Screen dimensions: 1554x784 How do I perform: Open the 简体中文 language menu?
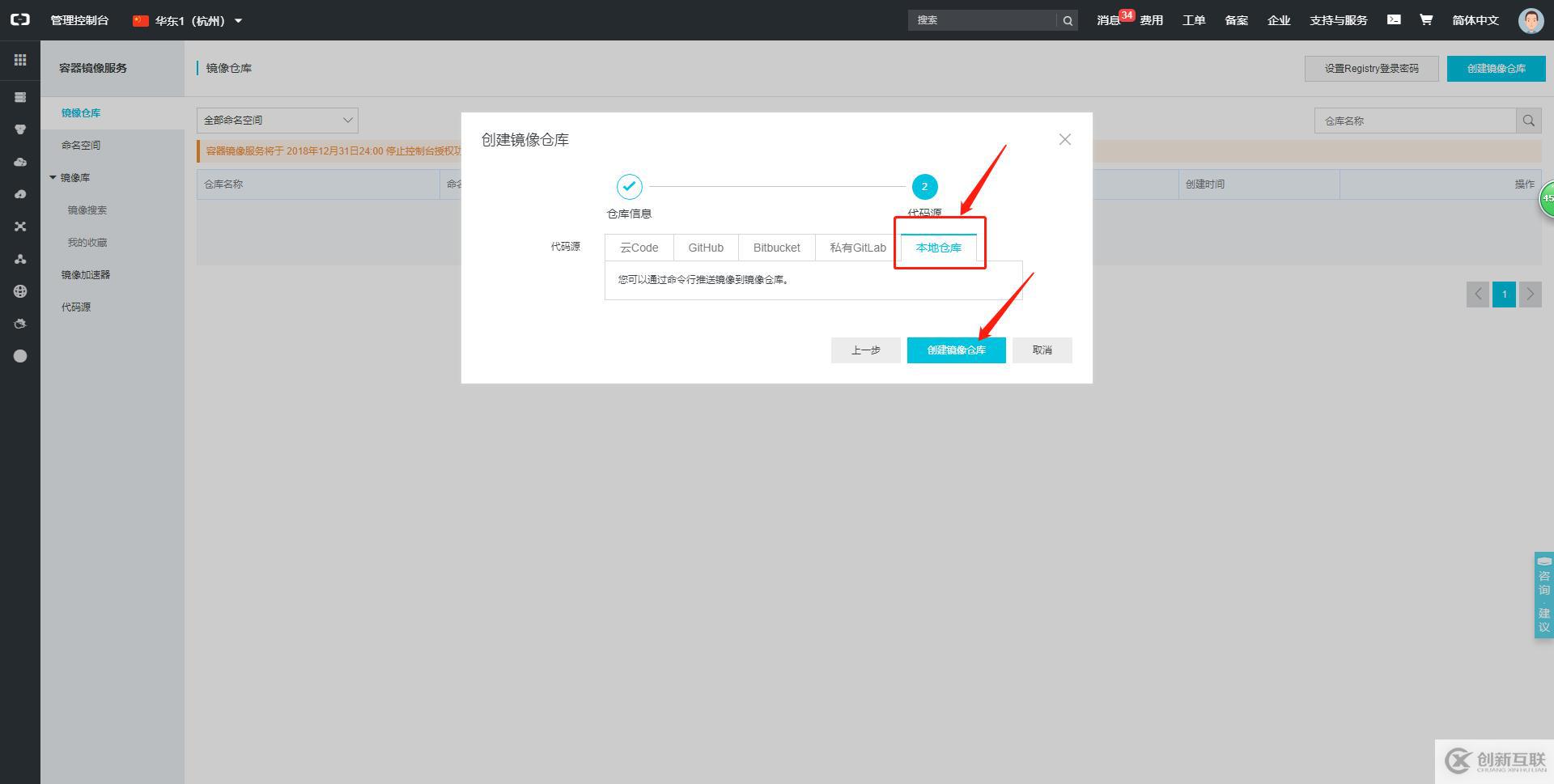point(1475,20)
